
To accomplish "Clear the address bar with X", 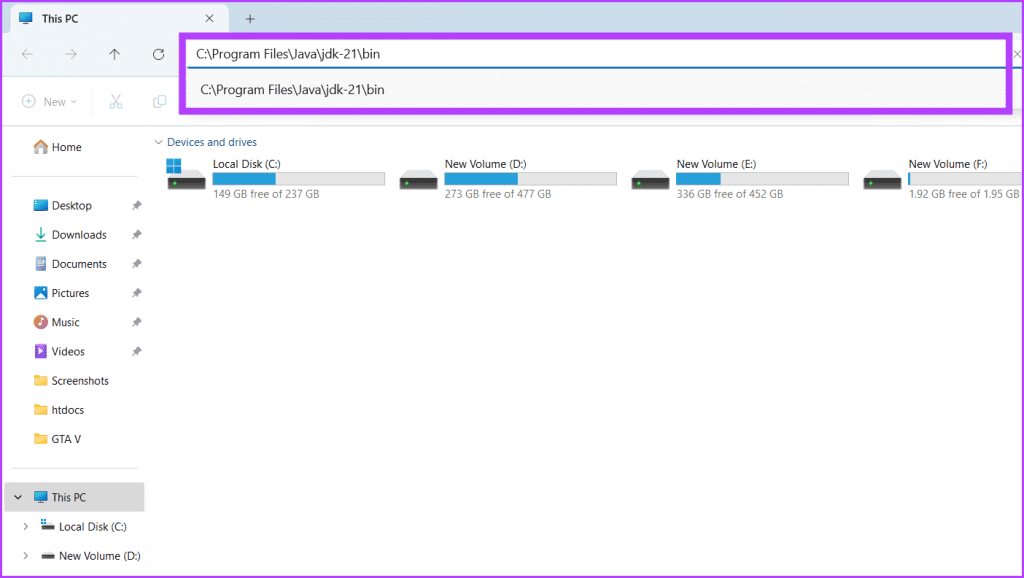I will point(1017,54).
